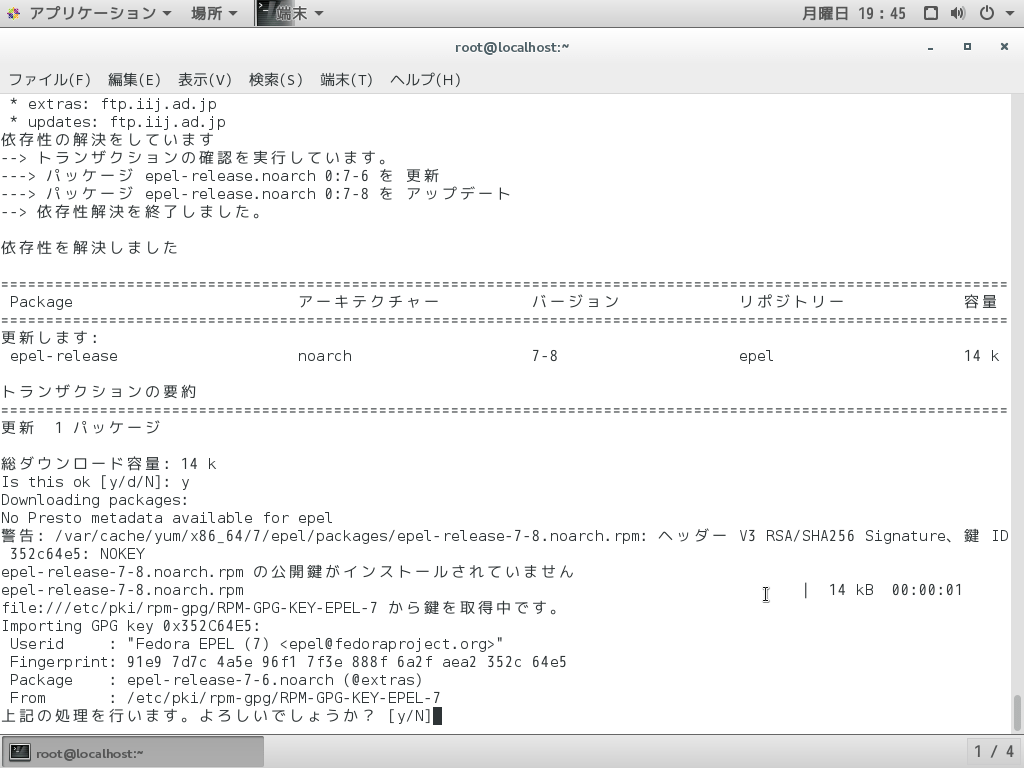
Task: Click the 'Importing GPG key 0x352C64E5:' line
Action: click(131, 626)
